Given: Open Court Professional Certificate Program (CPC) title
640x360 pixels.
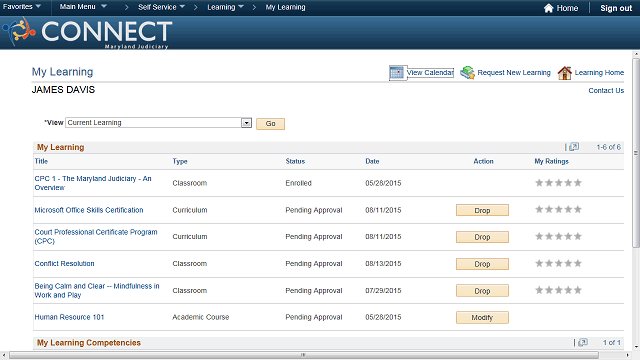Looking at the screenshot, I should click(x=96, y=236).
